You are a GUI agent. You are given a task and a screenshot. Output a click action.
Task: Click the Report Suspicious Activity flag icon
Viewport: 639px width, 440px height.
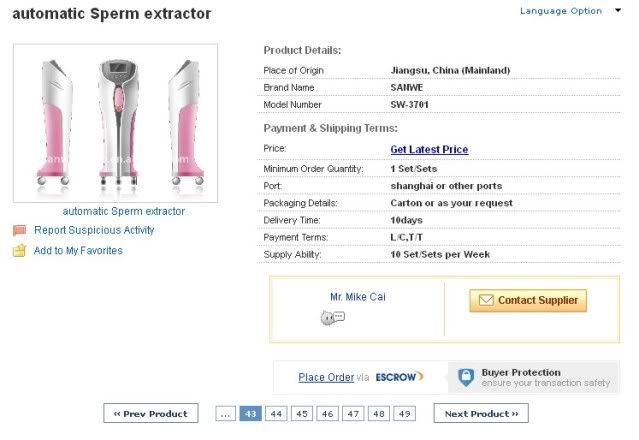[19, 230]
